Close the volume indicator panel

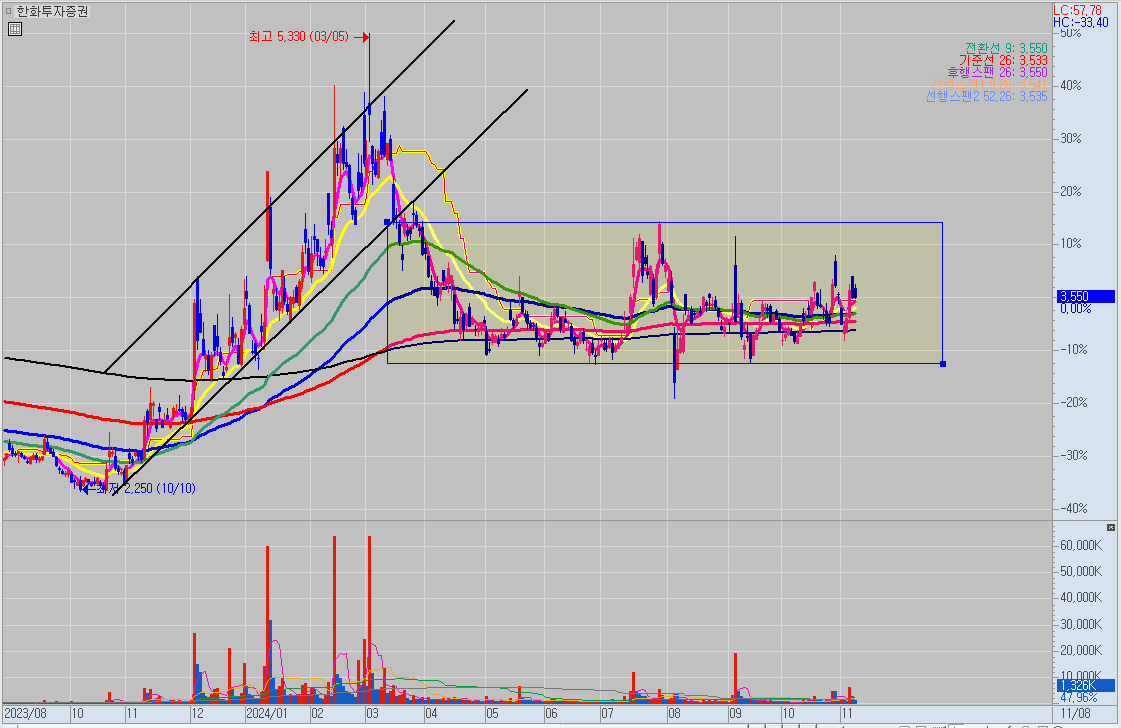tap(1110, 527)
